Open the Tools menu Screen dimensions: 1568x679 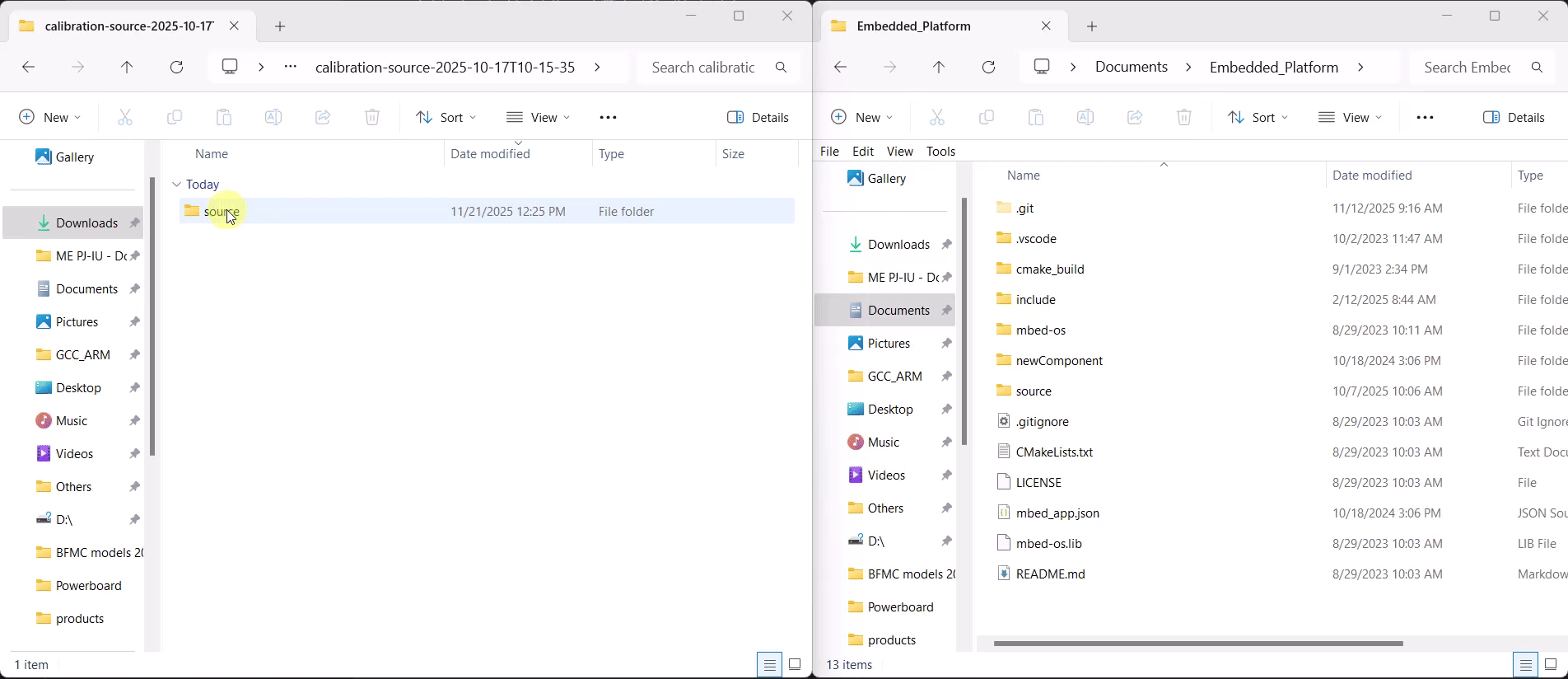pos(940,152)
